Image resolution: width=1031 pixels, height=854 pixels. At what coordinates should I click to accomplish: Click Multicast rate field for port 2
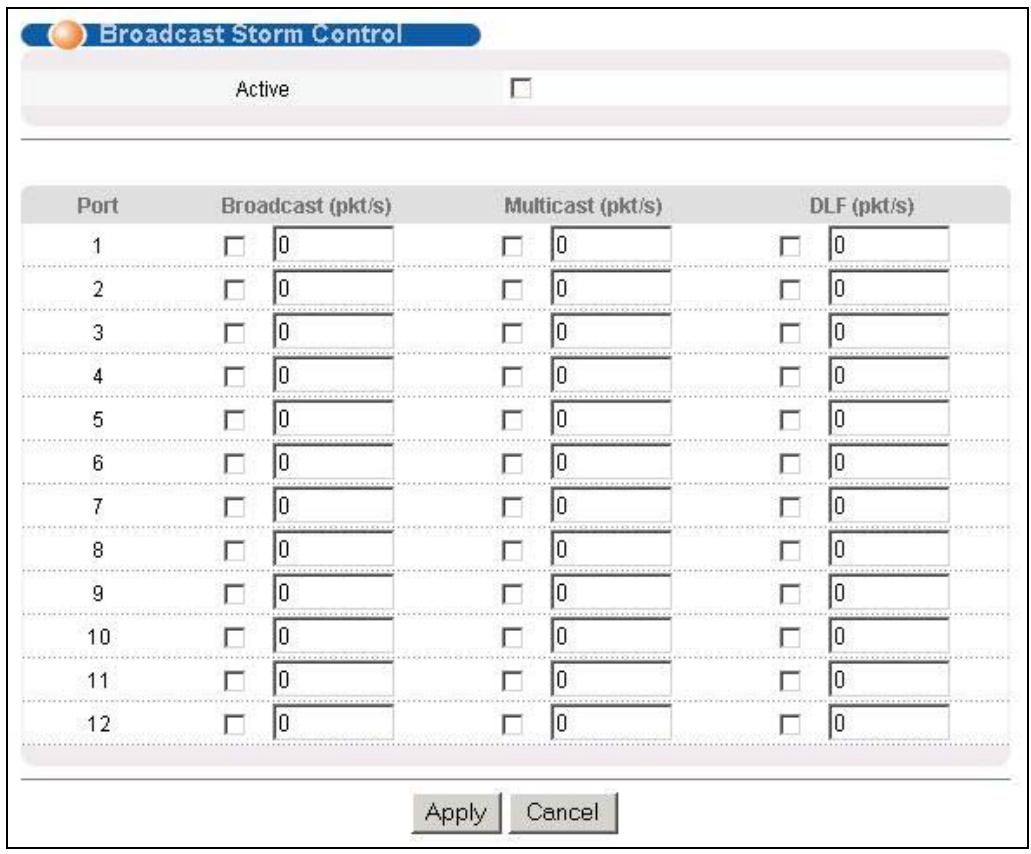(611, 288)
